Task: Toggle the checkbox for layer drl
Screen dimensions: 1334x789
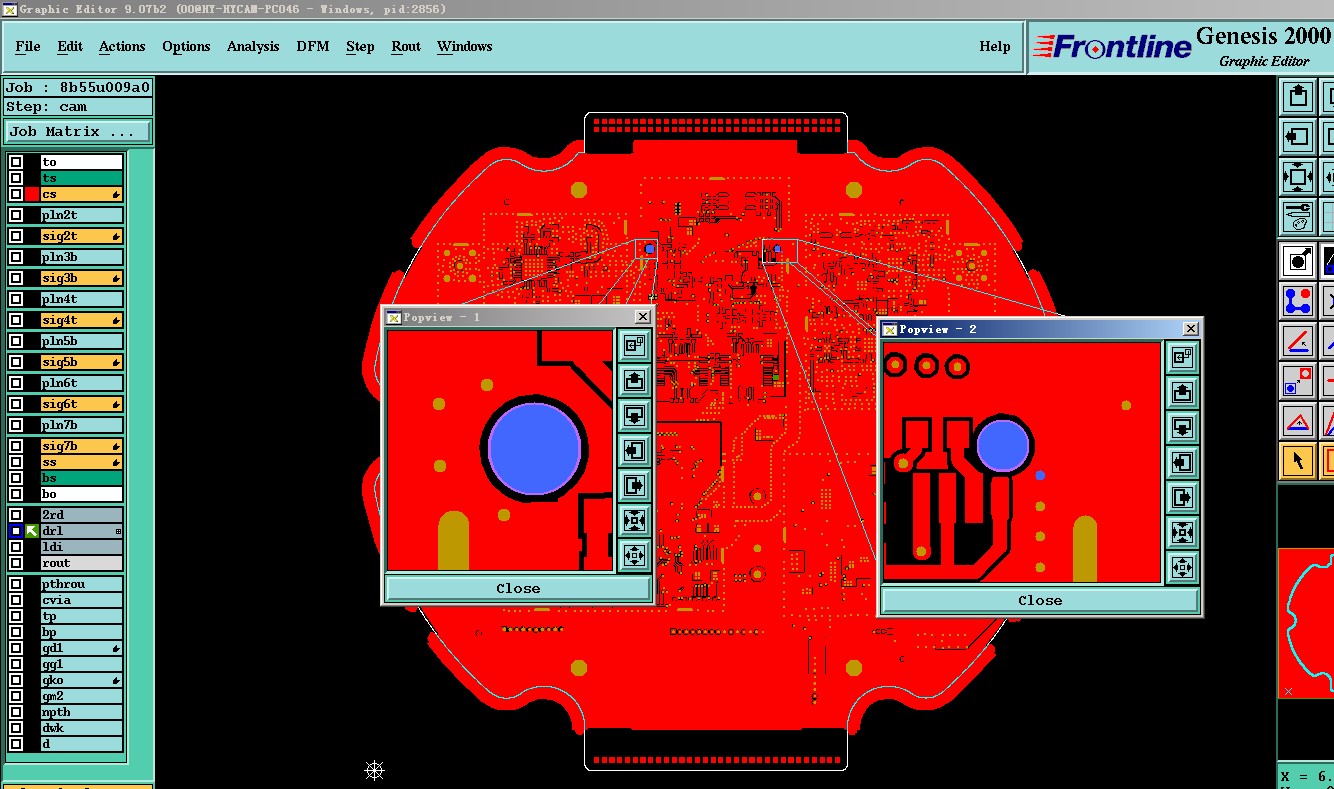Action: pyautogui.click(x=16, y=531)
